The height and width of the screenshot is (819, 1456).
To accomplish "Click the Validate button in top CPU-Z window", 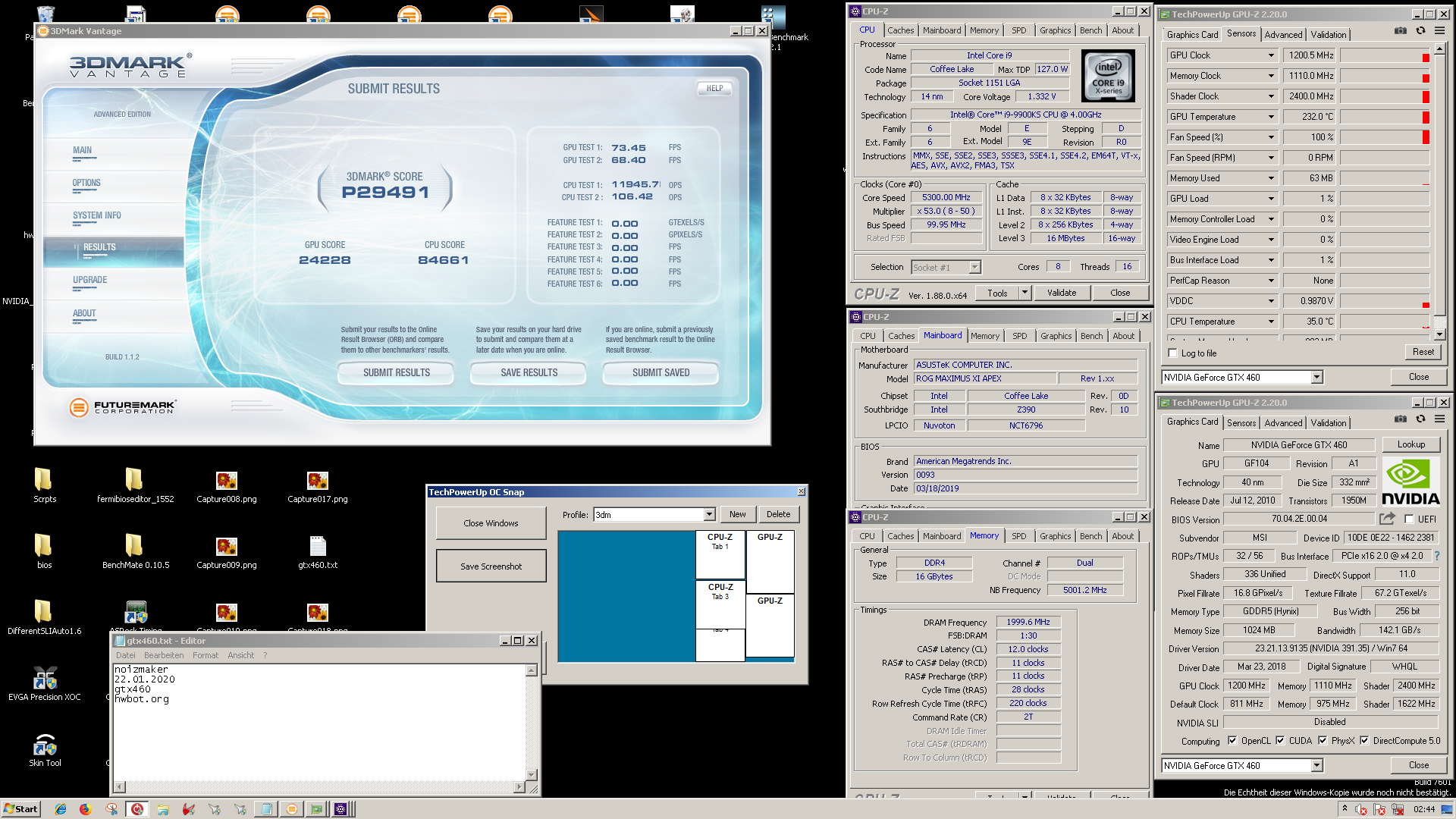I will (x=1061, y=293).
